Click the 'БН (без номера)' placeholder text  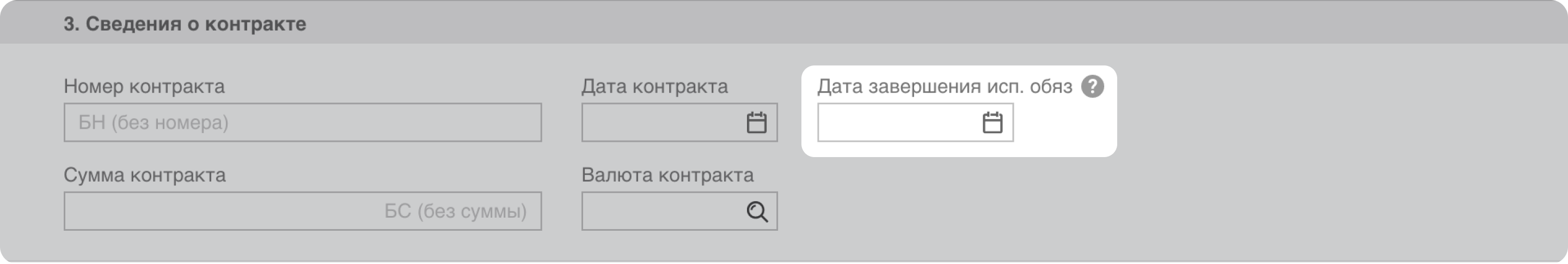[154, 123]
